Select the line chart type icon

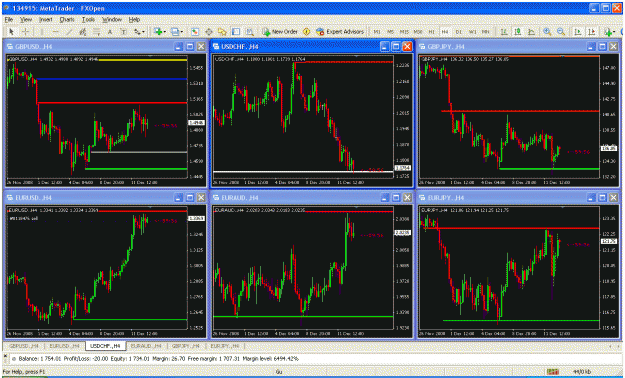tap(531, 32)
